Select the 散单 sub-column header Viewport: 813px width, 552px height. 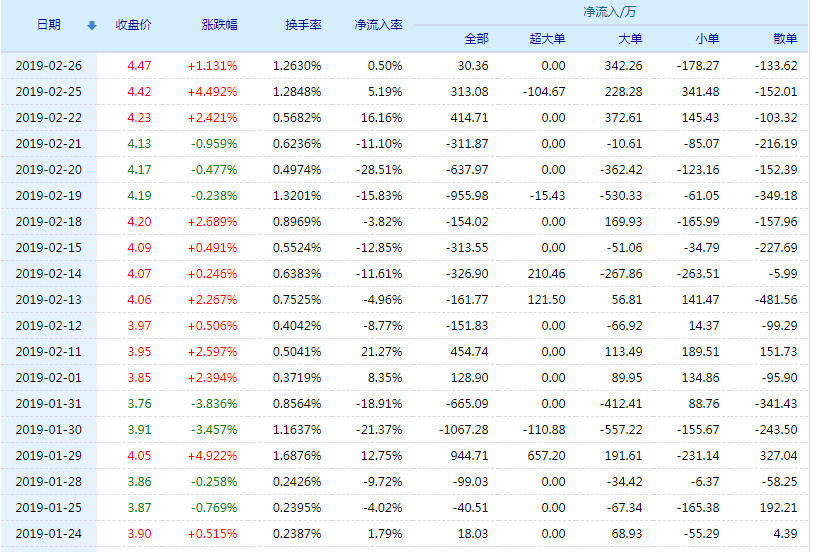pos(785,39)
